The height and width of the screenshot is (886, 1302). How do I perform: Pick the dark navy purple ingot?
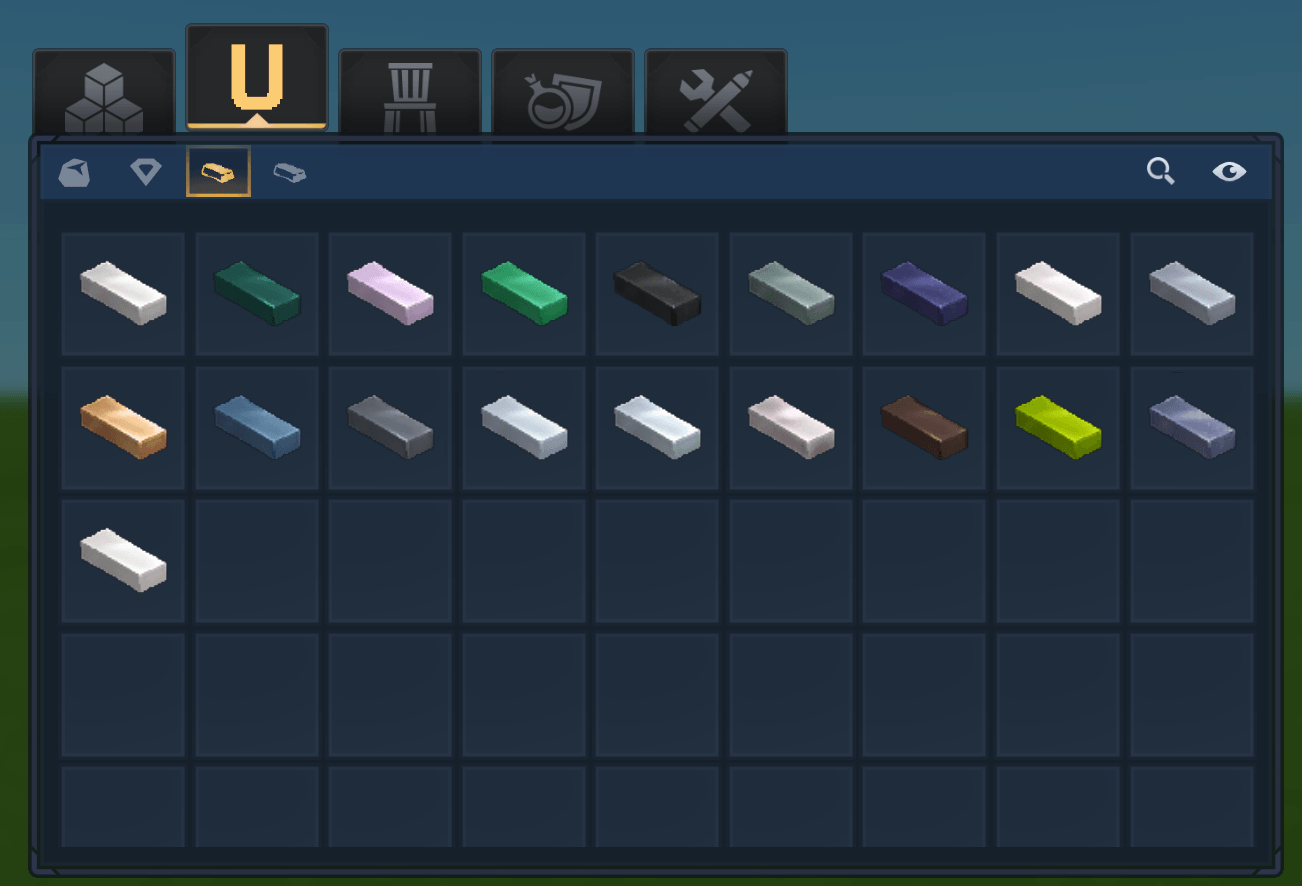[x=924, y=293]
